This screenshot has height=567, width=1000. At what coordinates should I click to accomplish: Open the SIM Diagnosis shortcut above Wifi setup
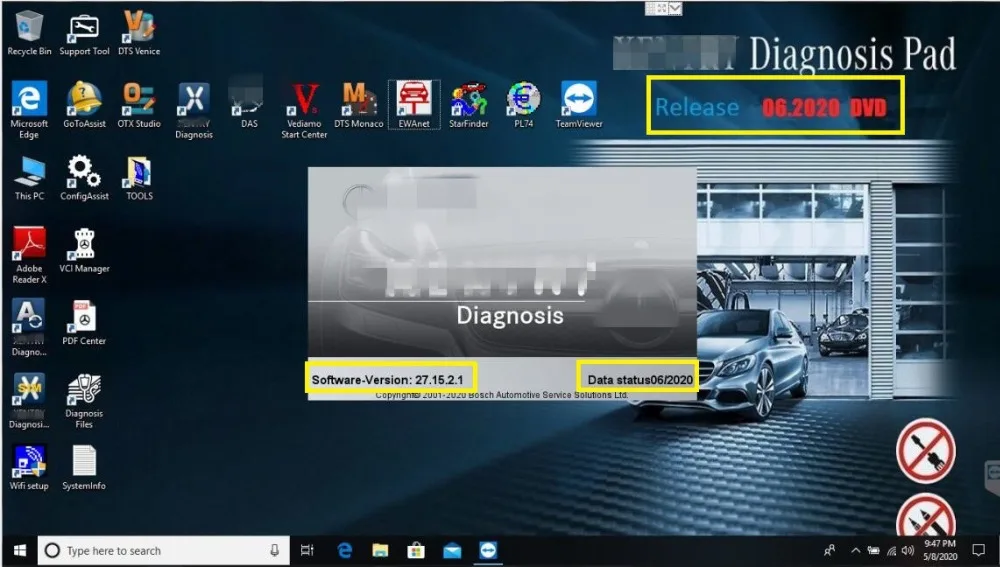[x=29, y=400]
